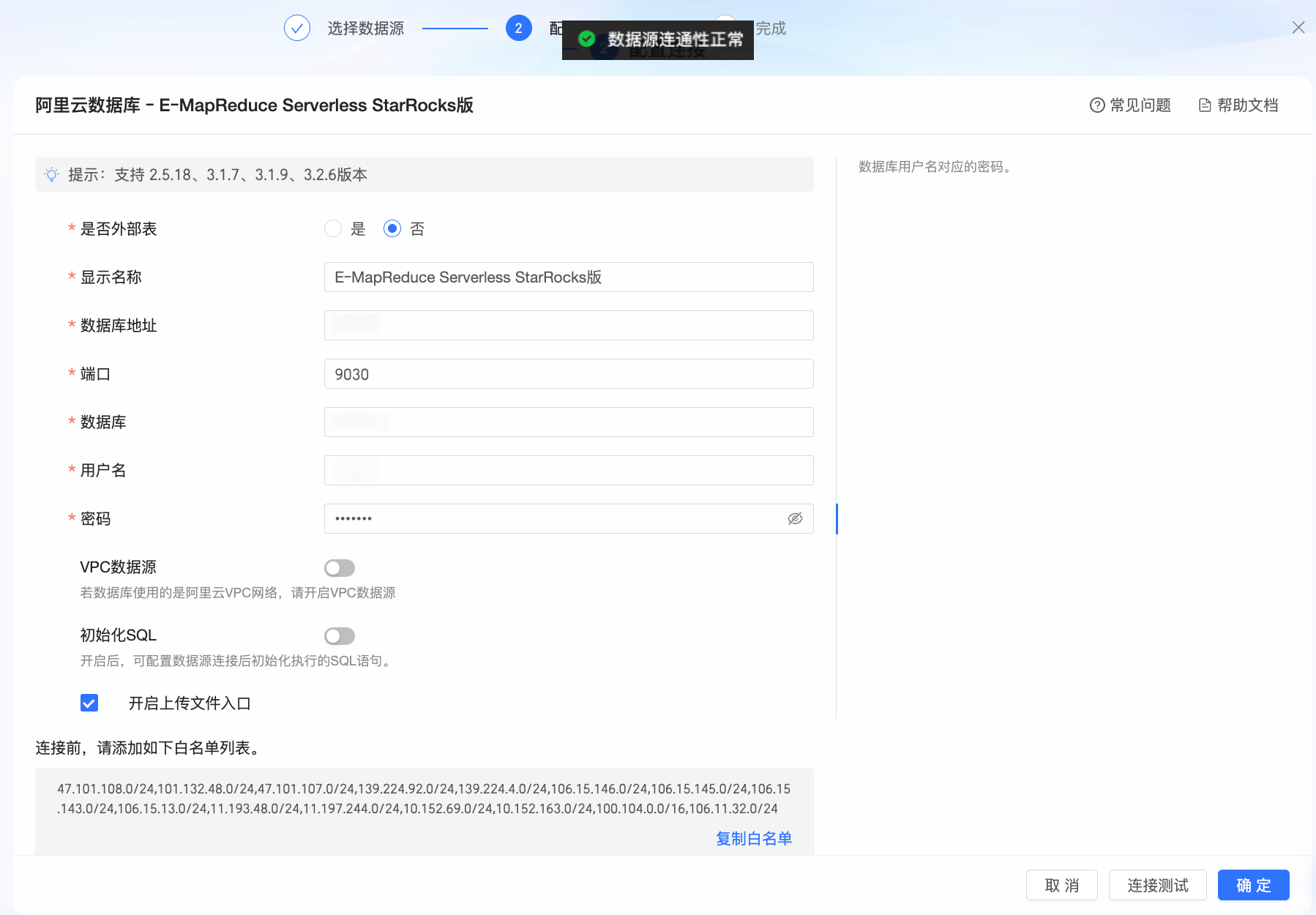Click the 连接测试 button

pos(1158,885)
